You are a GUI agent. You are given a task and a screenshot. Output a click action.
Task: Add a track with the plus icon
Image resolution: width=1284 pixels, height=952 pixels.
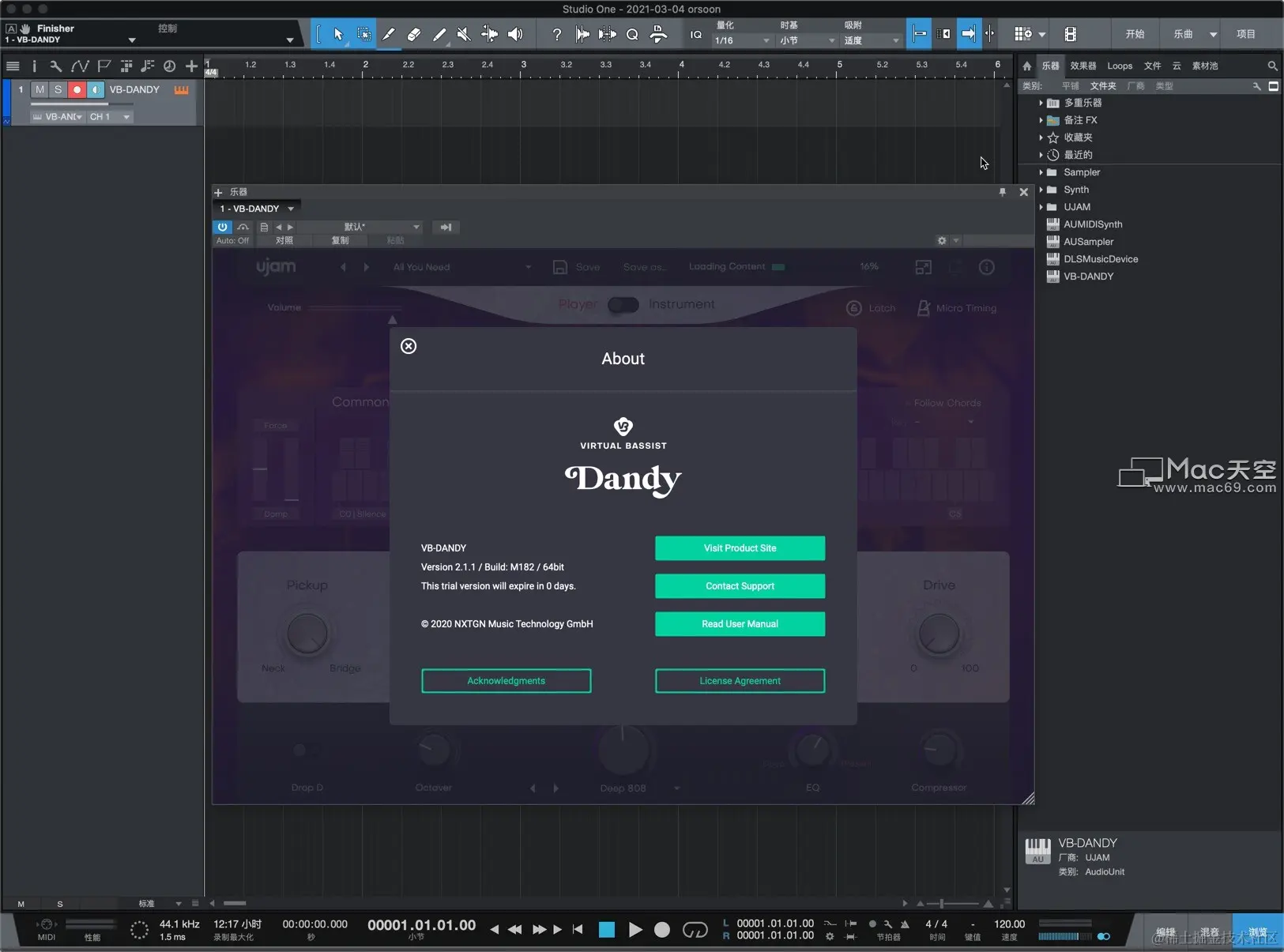point(191,66)
